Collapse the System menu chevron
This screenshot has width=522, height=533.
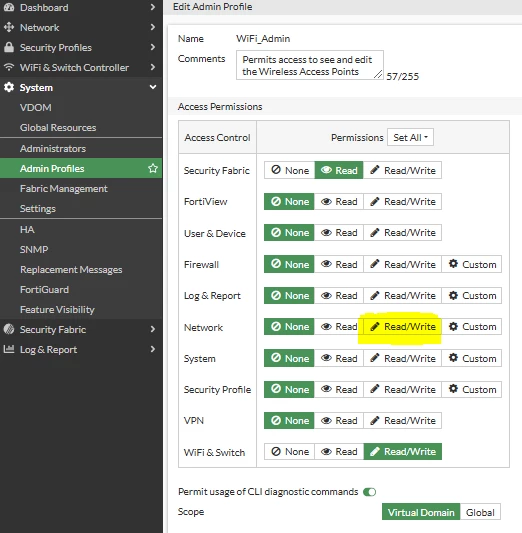tap(153, 87)
